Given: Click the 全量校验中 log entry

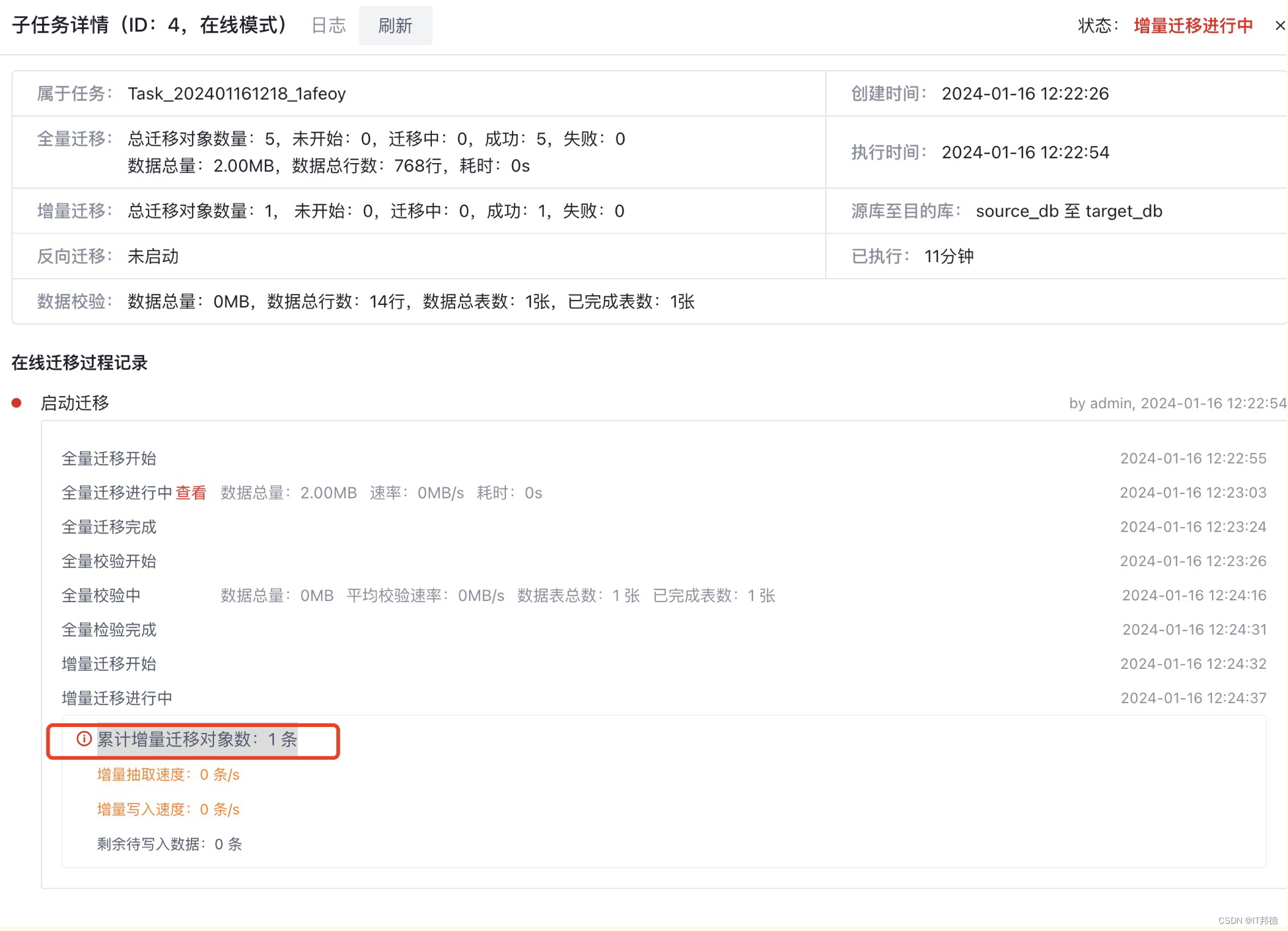Looking at the screenshot, I should (101, 596).
